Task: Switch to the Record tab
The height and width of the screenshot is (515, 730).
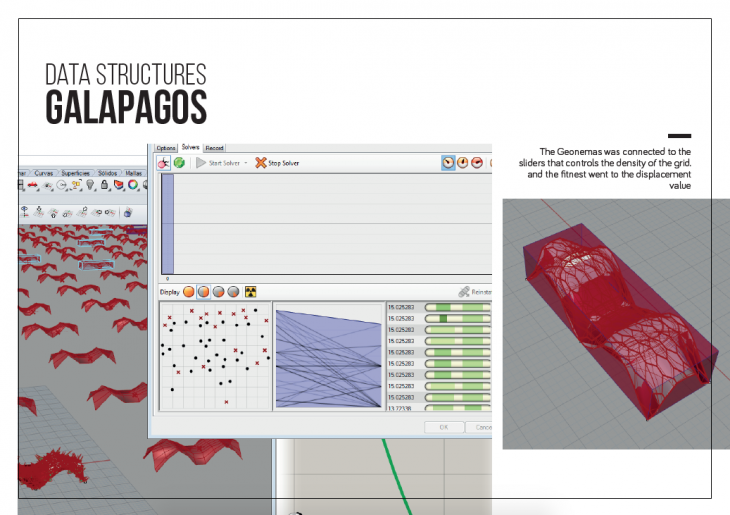Action: click(x=214, y=148)
